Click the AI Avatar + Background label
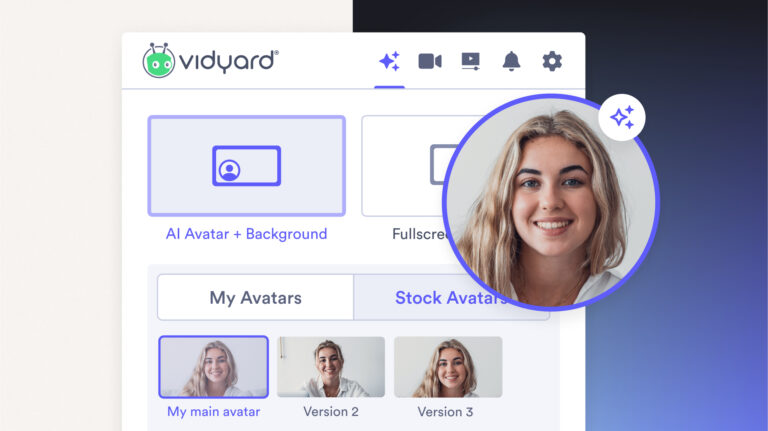Screen dimensions: 768x431 point(246,234)
